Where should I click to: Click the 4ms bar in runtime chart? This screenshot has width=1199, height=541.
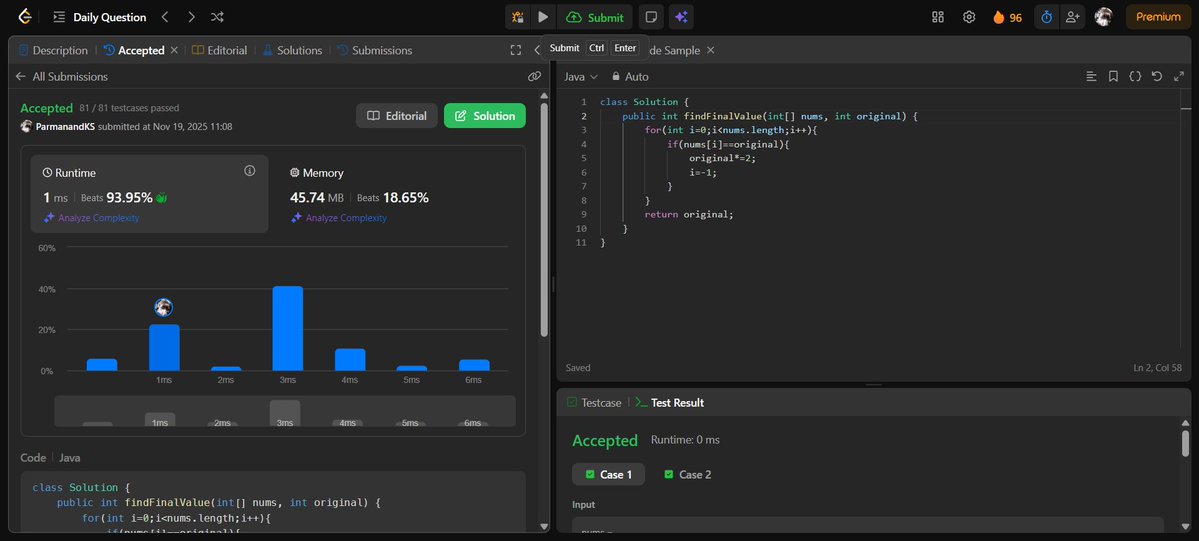350,360
